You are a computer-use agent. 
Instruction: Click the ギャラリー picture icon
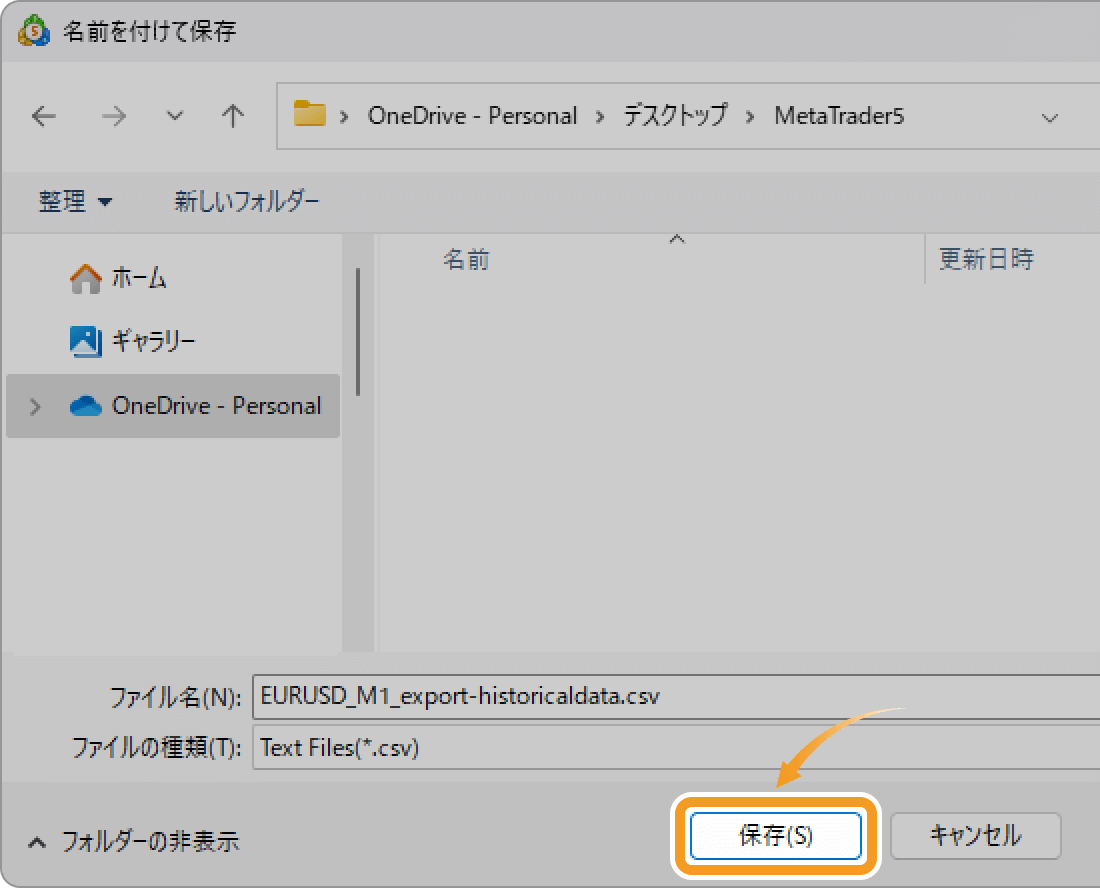tap(86, 342)
